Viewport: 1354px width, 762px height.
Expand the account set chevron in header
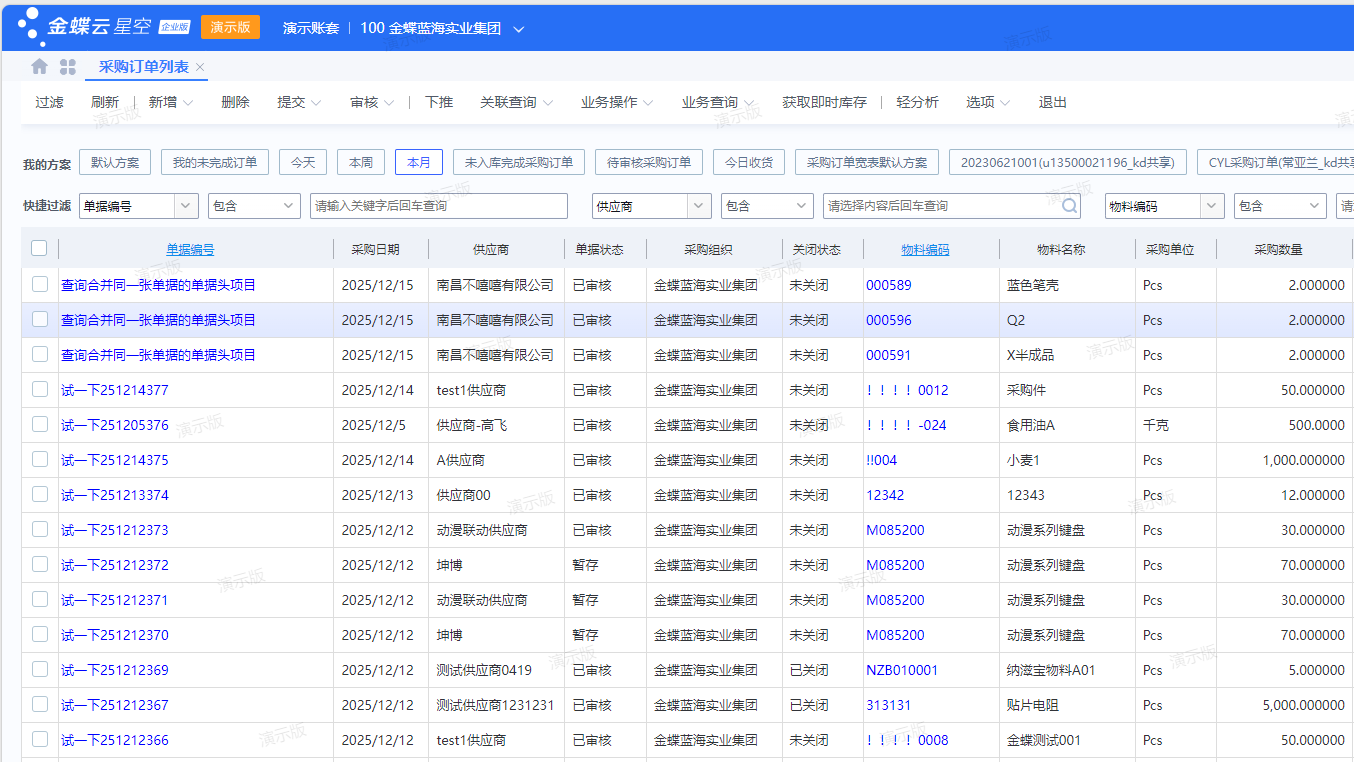coord(518,29)
